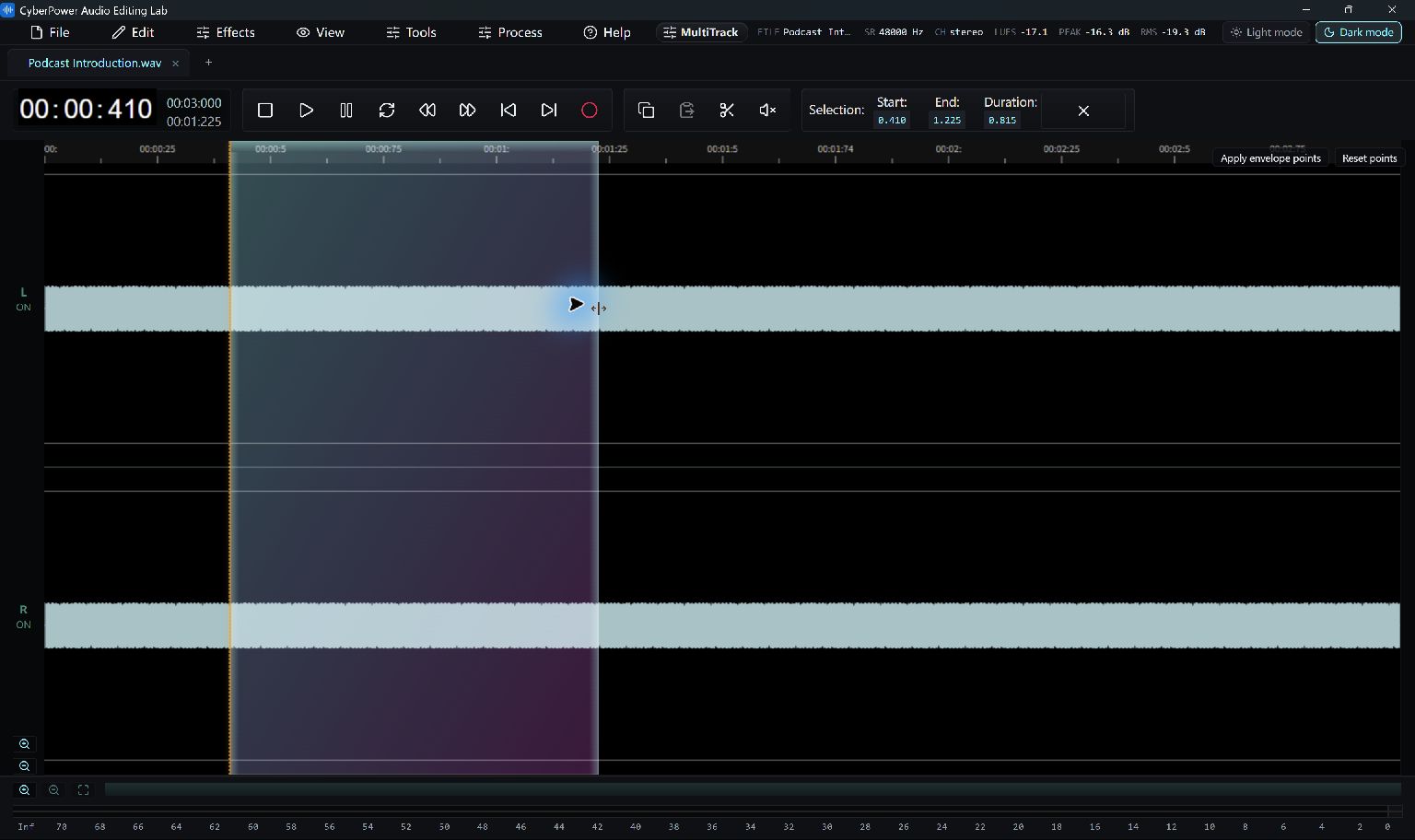The width and height of the screenshot is (1415, 840).
Task: Click the selection Start value field
Action: pyautogui.click(x=892, y=121)
